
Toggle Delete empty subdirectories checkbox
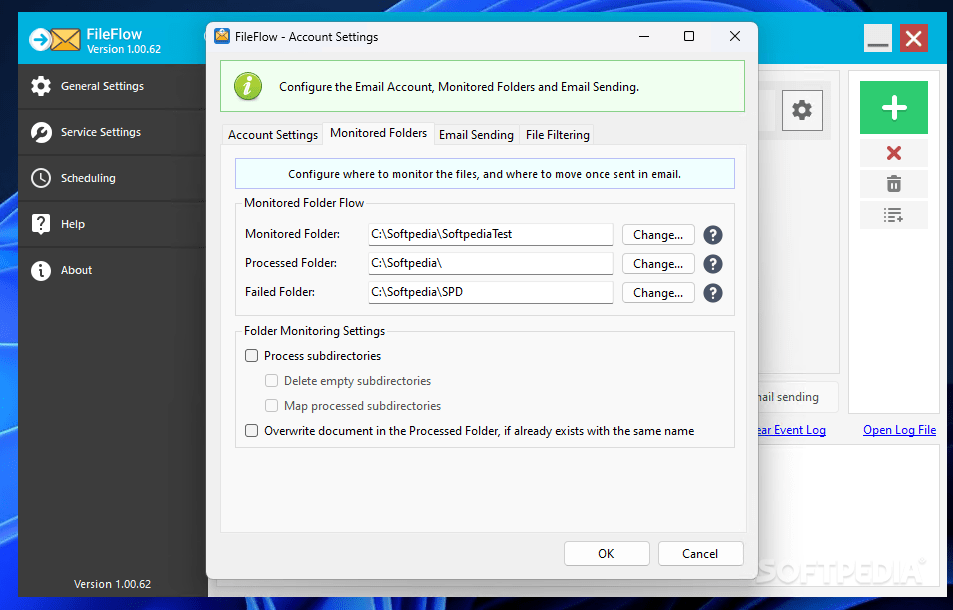pos(272,381)
